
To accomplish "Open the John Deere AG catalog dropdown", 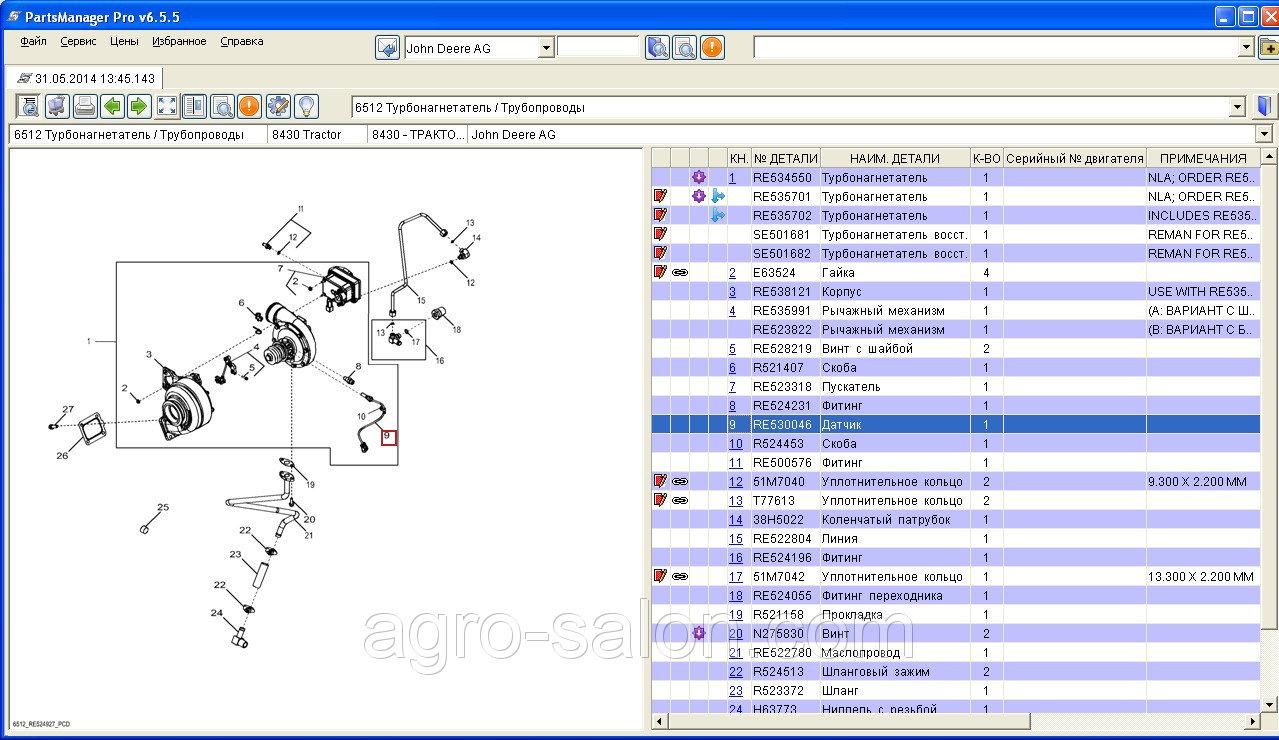I will 546,48.
